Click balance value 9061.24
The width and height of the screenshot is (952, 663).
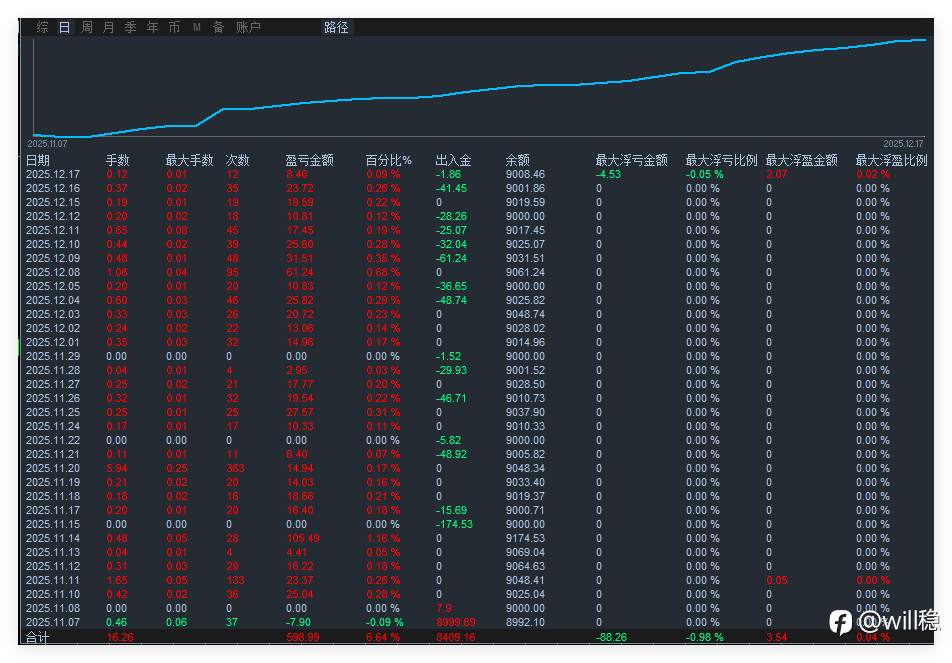pyautogui.click(x=525, y=272)
